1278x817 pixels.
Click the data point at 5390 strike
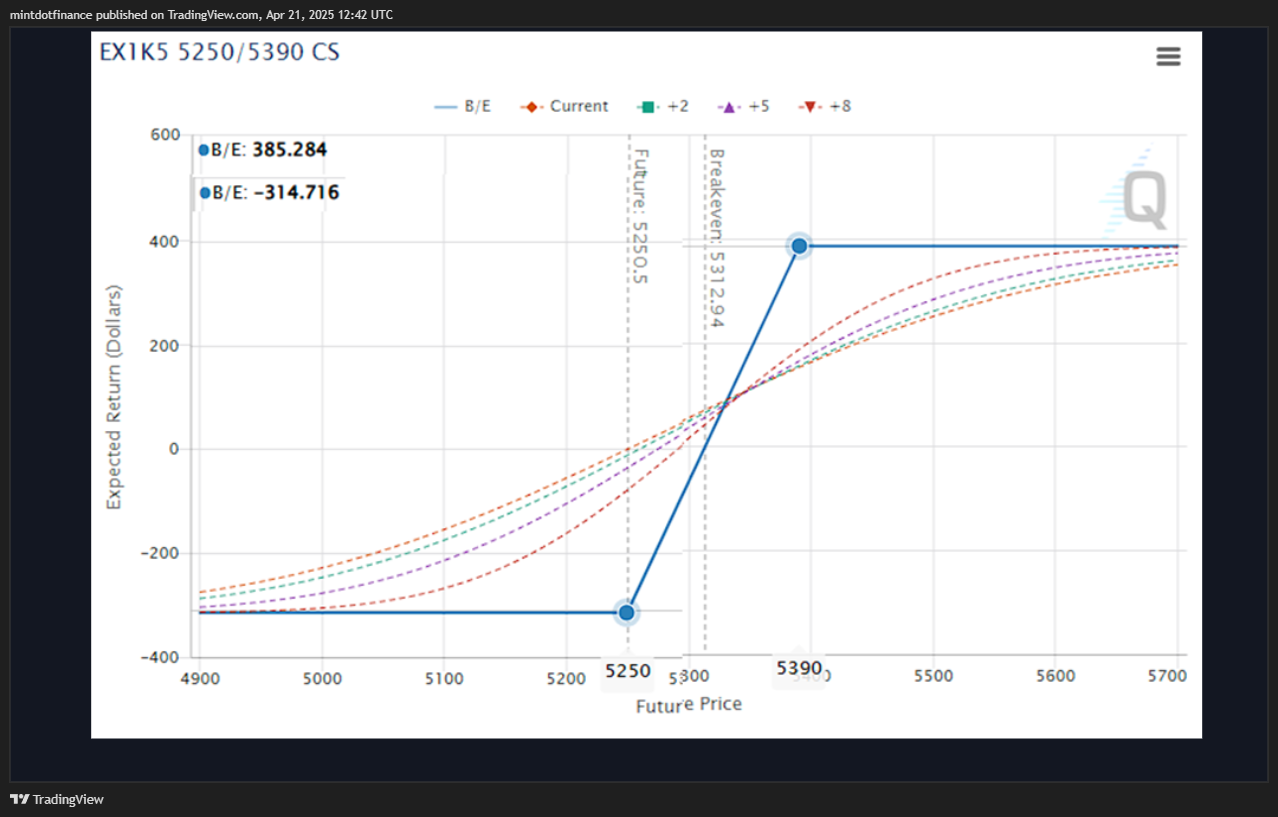tap(799, 246)
